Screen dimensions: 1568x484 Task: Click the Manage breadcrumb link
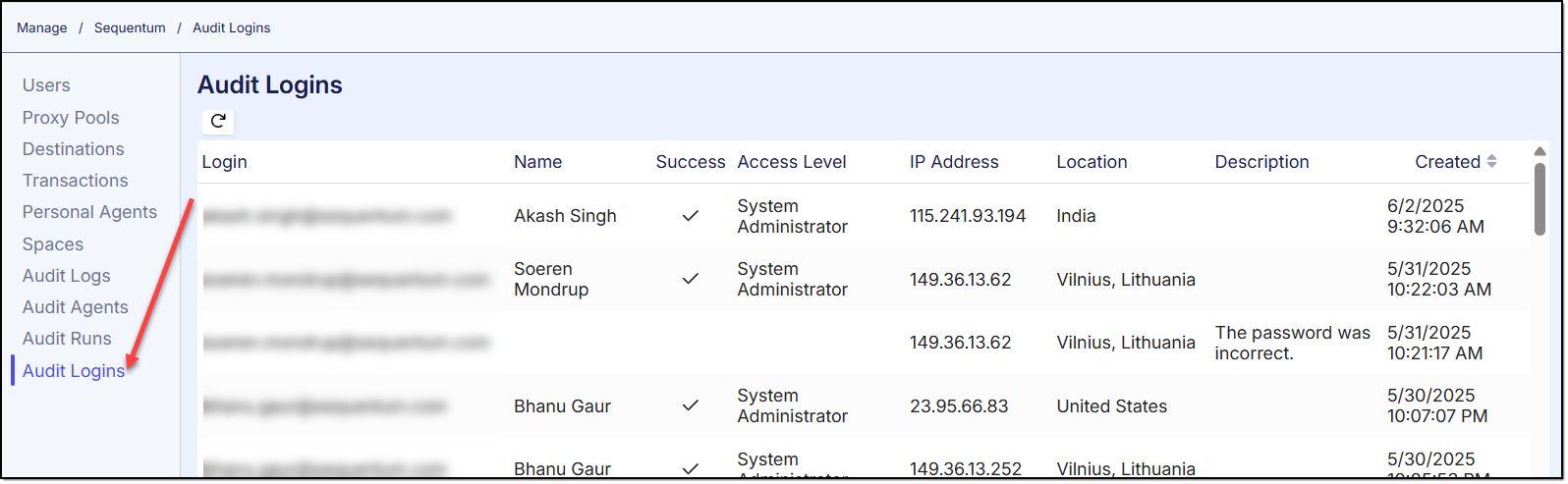42,27
